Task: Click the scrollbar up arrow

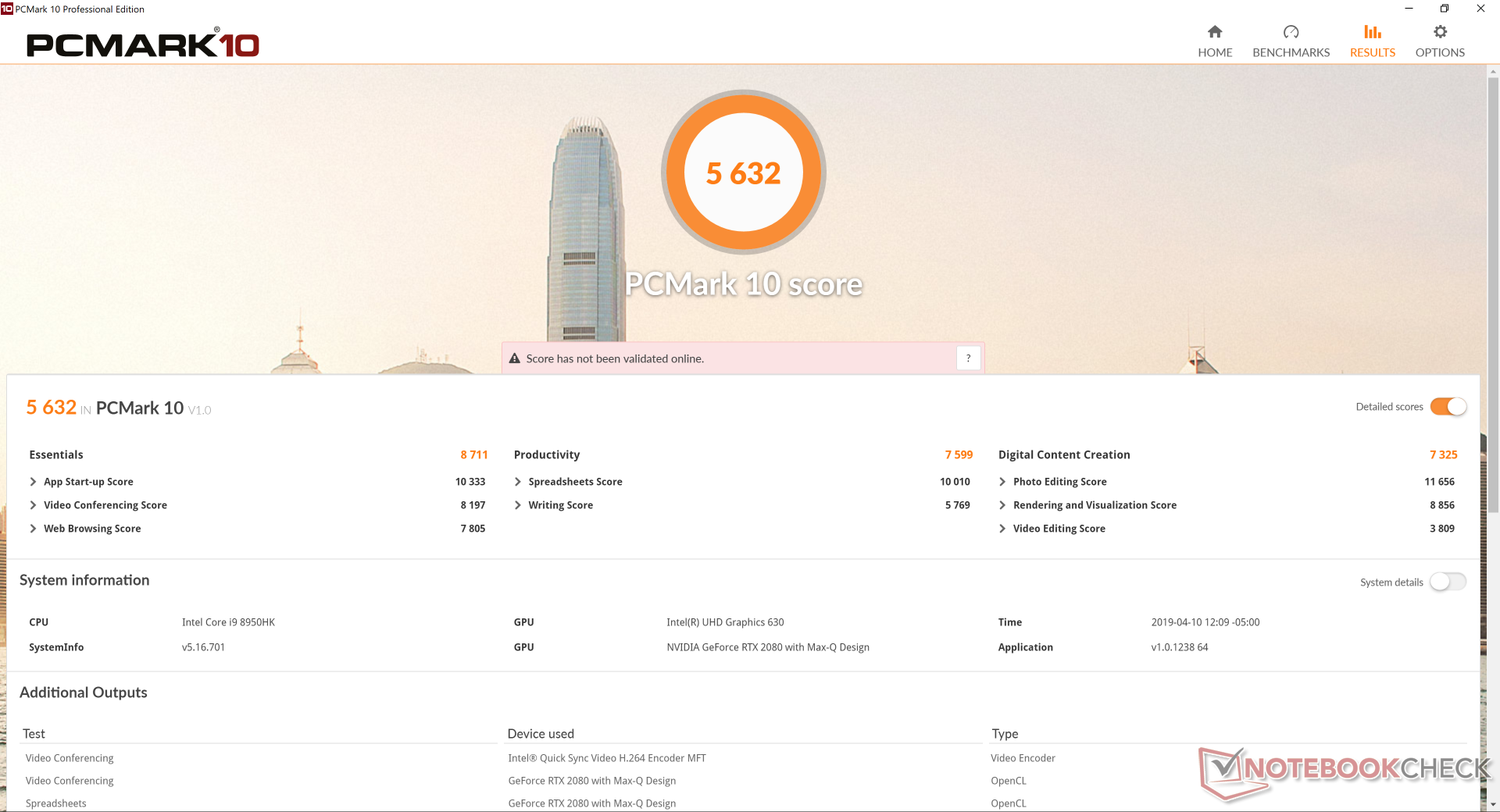Action: [x=1493, y=72]
